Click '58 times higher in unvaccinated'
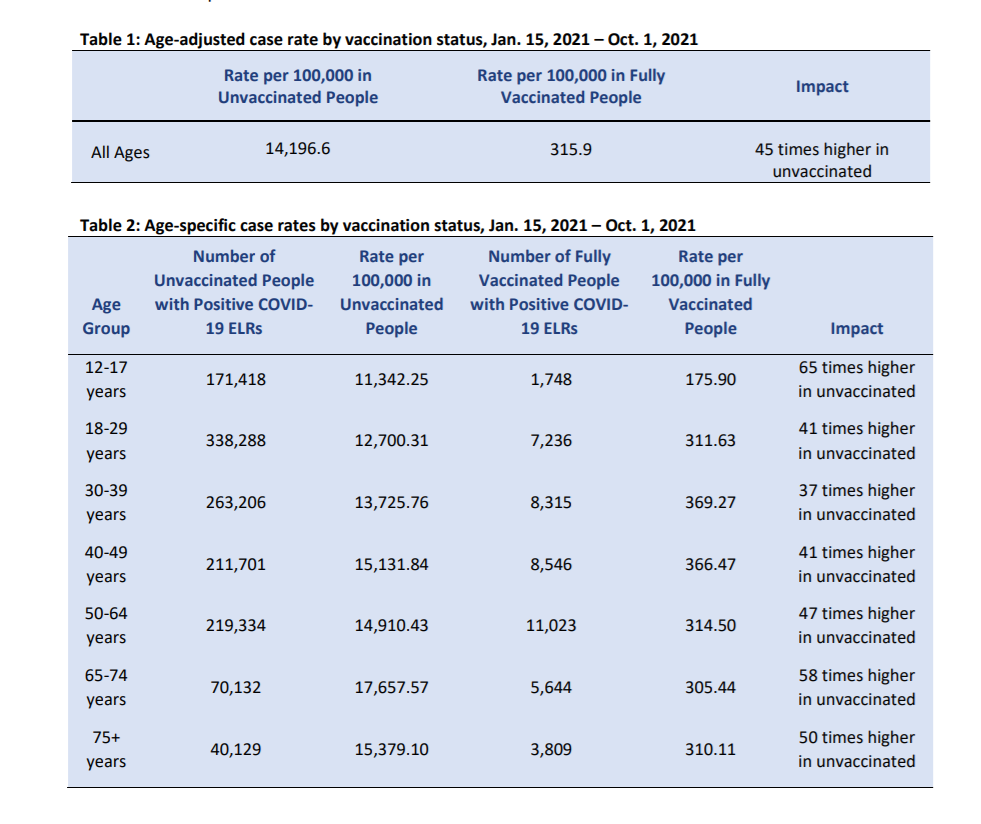981x824 pixels. tap(856, 688)
